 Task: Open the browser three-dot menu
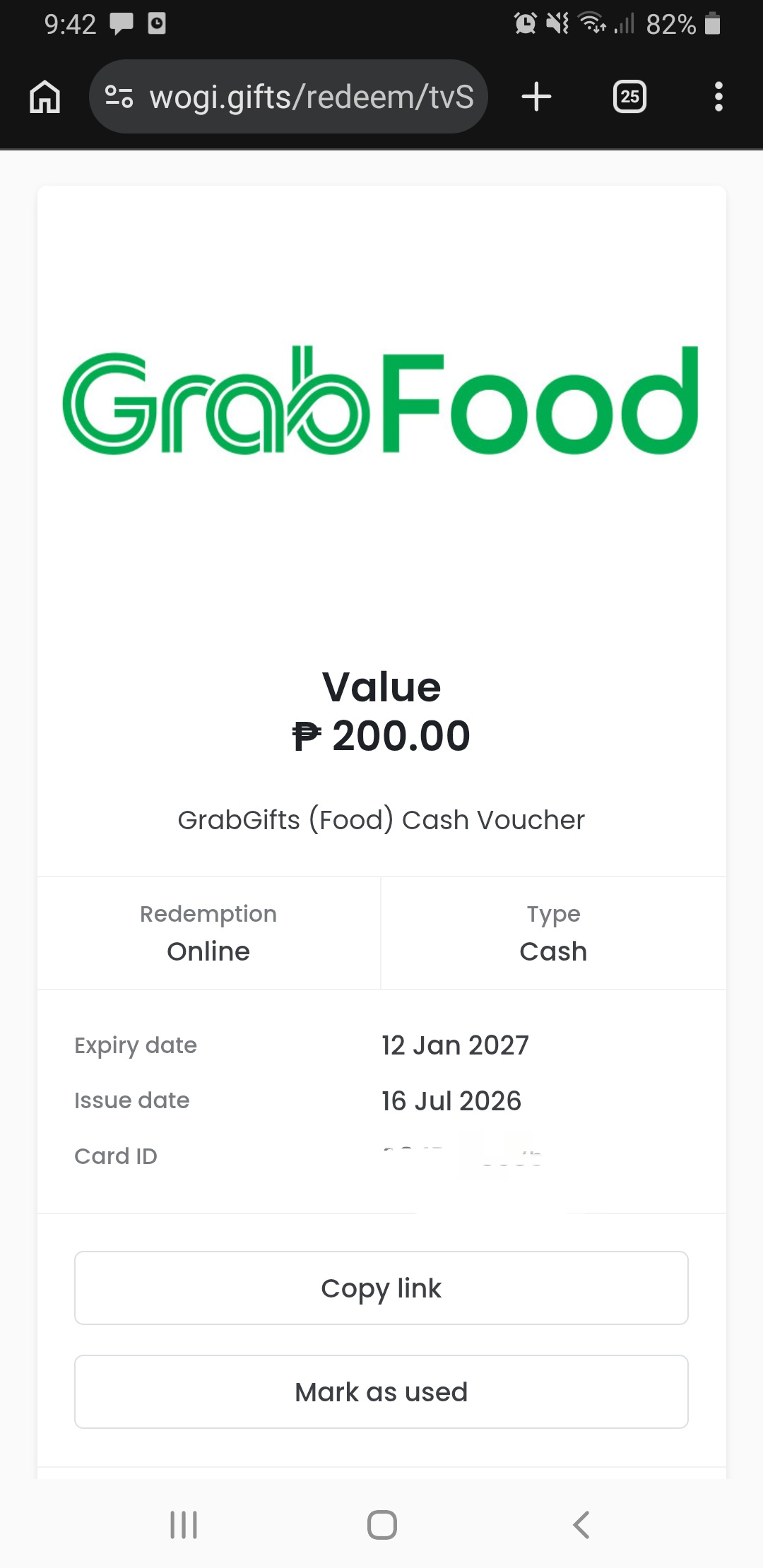click(x=718, y=97)
